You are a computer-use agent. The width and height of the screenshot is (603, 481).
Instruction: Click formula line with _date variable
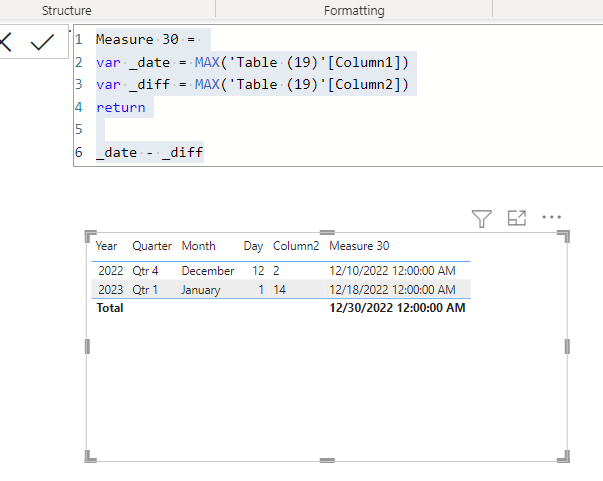pos(252,62)
